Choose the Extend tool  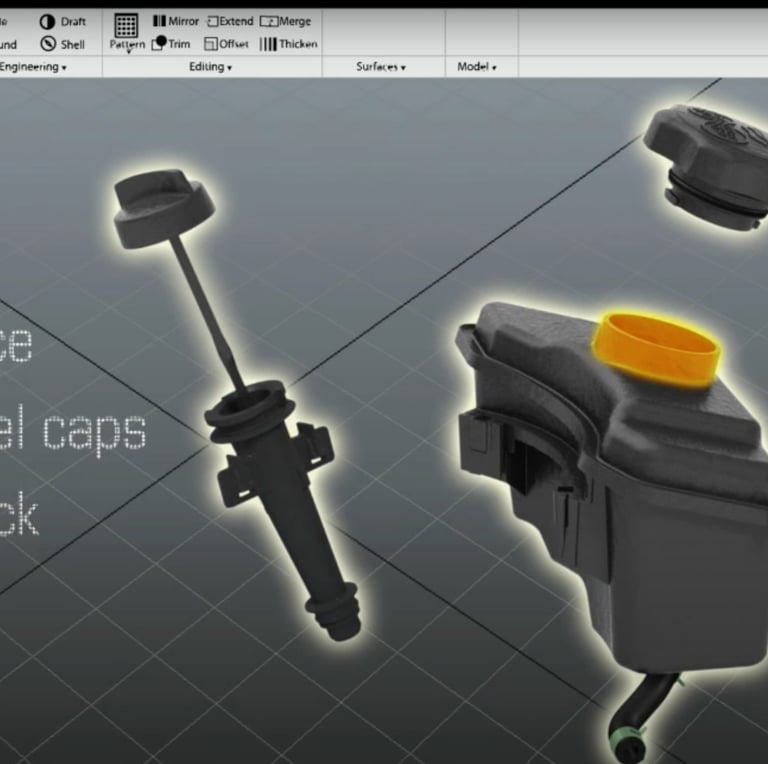pyautogui.click(x=230, y=21)
